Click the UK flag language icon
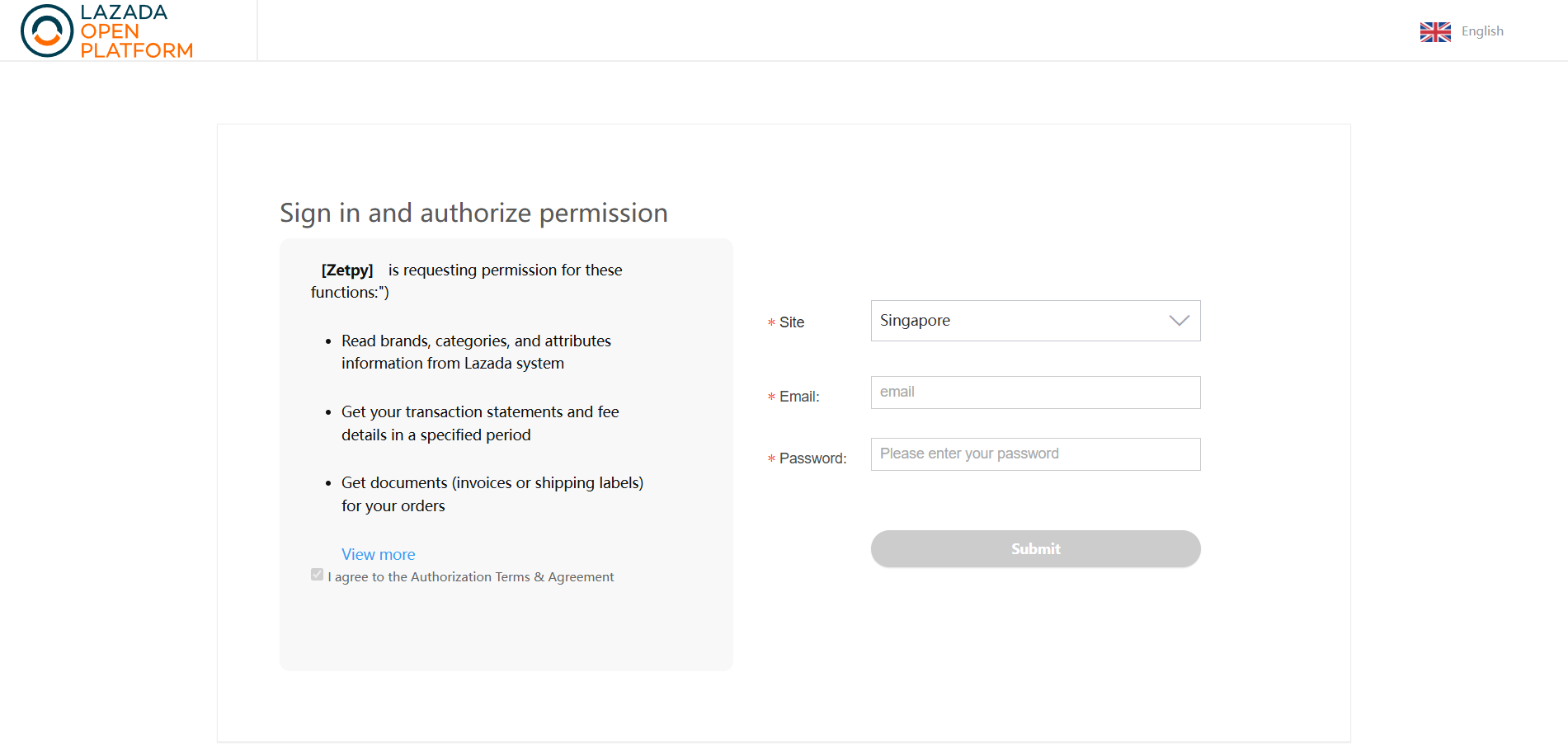Screen dimensions: 1568x752 pyautogui.click(x=1435, y=31)
